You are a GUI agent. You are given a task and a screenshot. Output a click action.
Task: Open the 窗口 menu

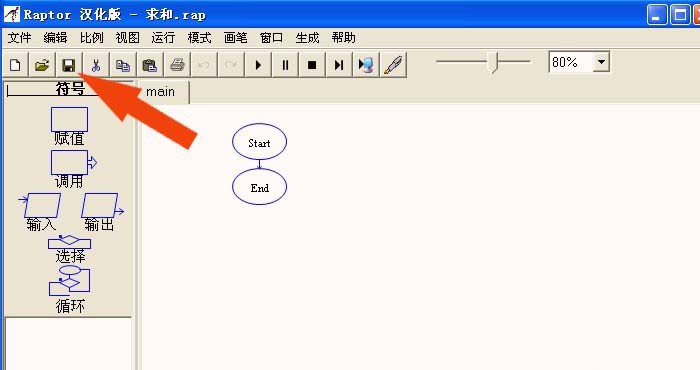pyautogui.click(x=271, y=38)
